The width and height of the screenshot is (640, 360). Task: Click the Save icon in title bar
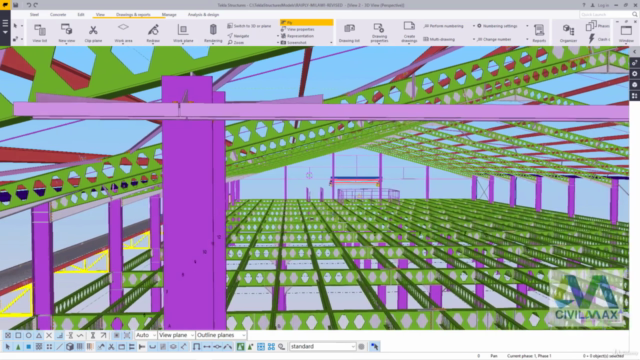pyautogui.click(x=16, y=5)
